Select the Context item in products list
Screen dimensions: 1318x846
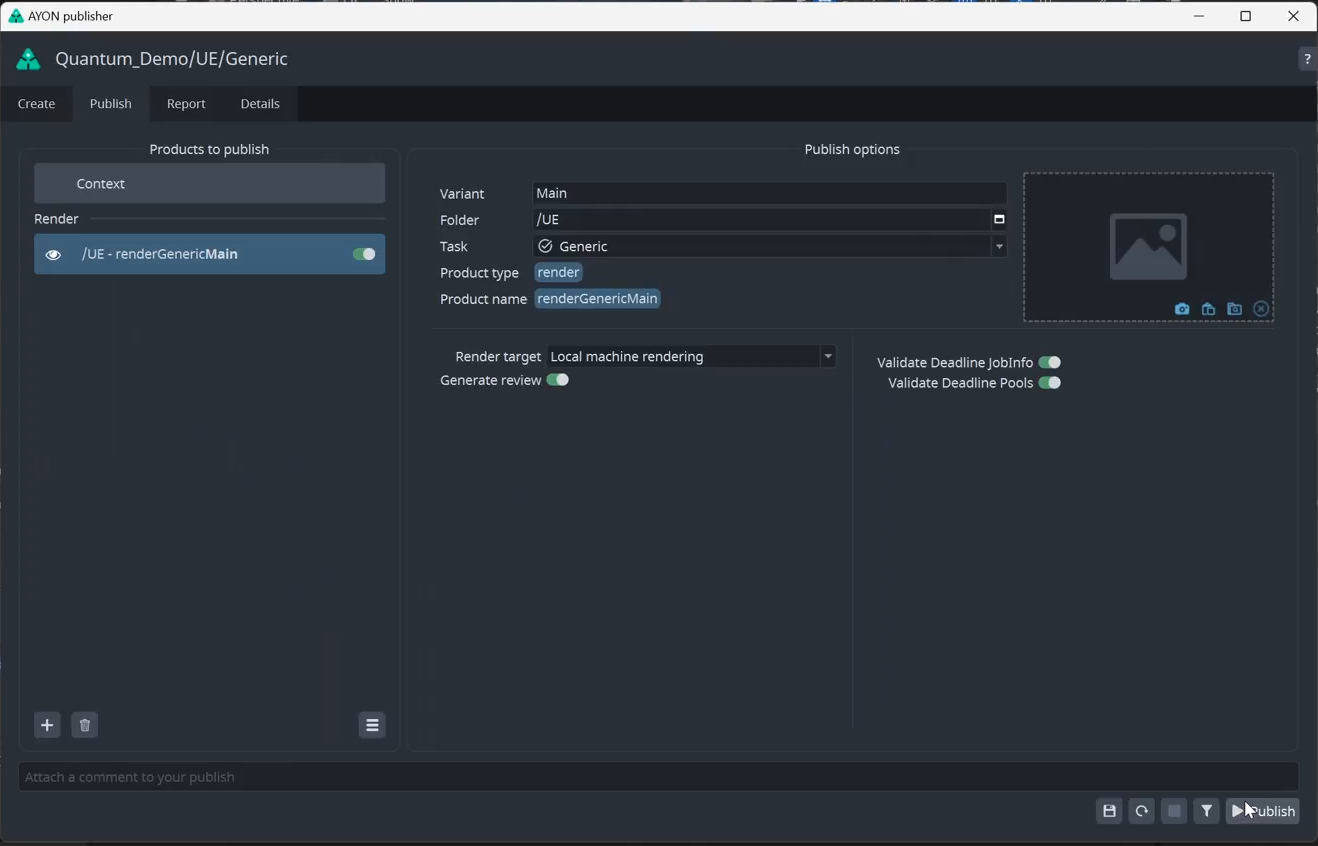[x=210, y=184]
